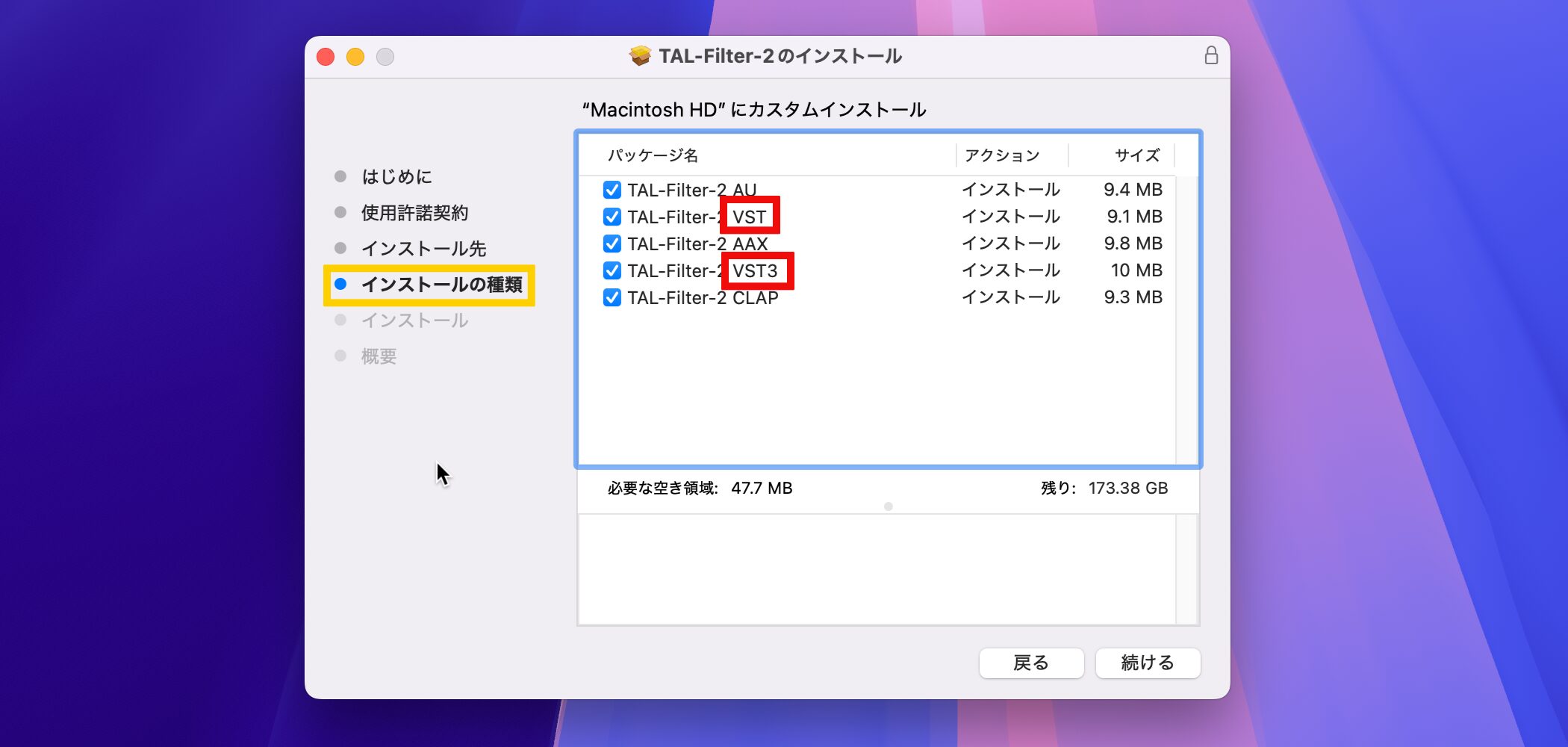
Task: Click インストール action in the CLAP row
Action: [1010, 297]
